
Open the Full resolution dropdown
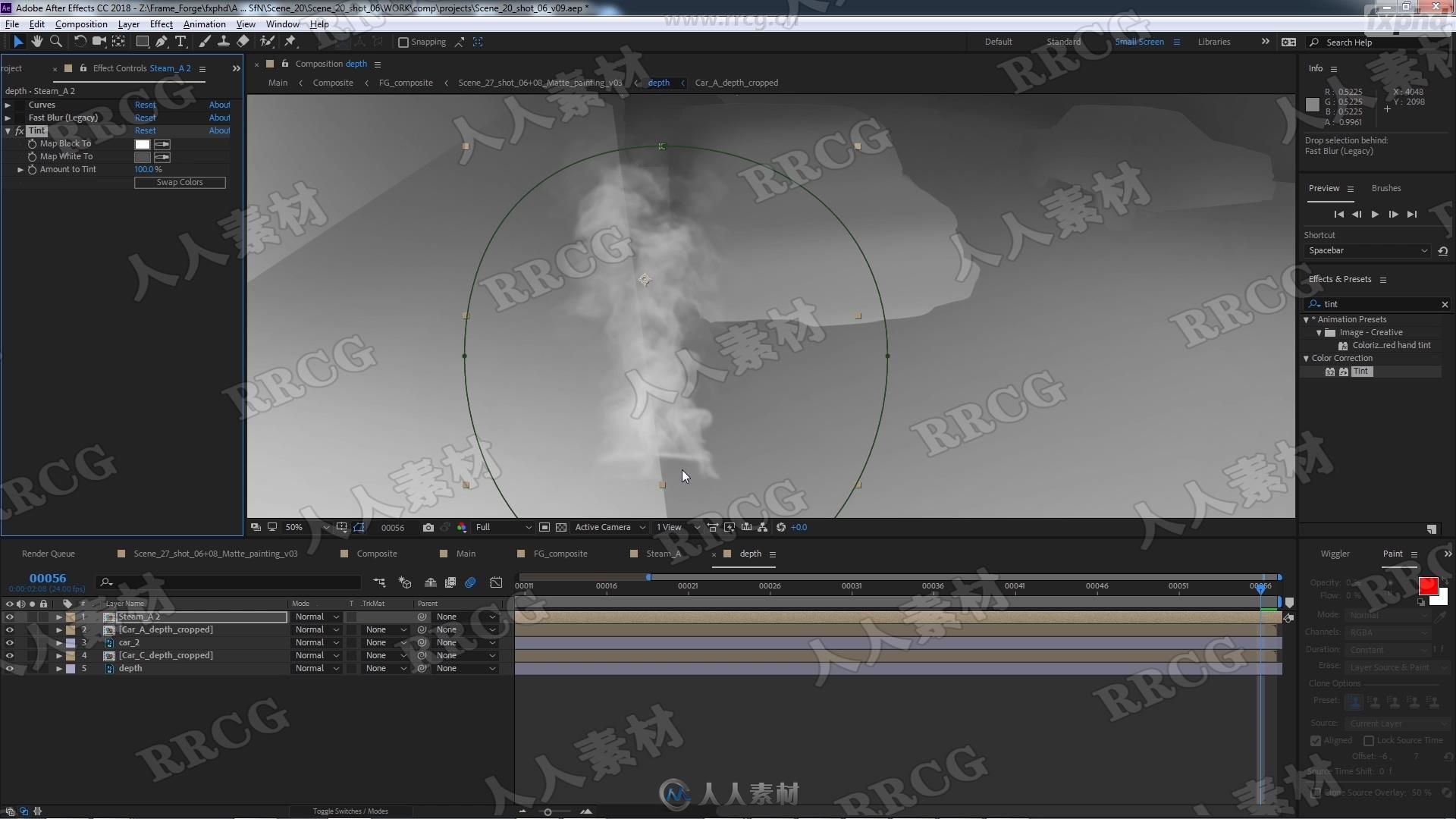(x=503, y=527)
